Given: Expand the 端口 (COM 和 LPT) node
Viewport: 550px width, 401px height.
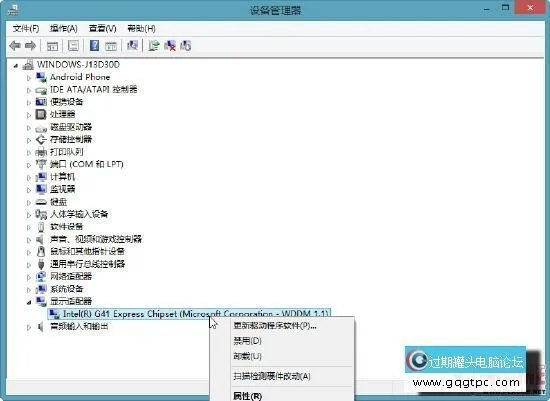Looking at the screenshot, I should pos(29,165).
